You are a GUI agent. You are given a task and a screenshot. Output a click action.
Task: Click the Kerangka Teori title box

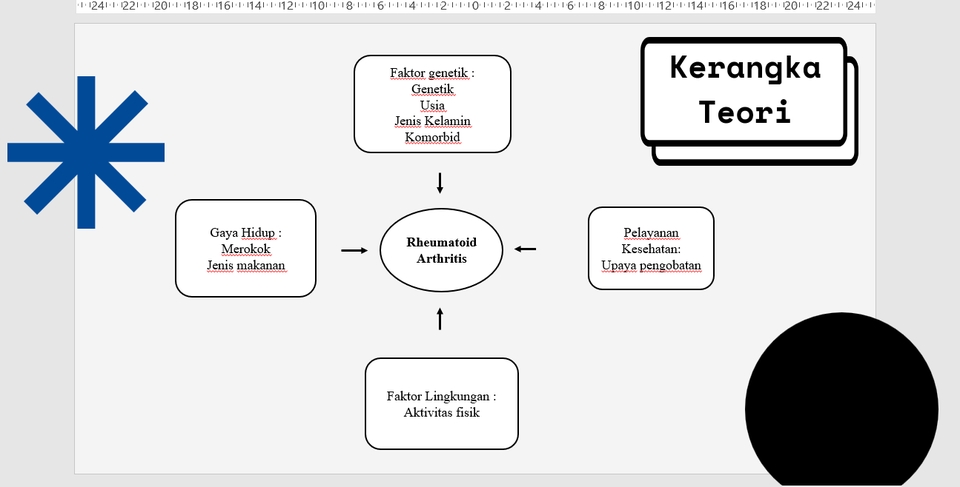[744, 91]
